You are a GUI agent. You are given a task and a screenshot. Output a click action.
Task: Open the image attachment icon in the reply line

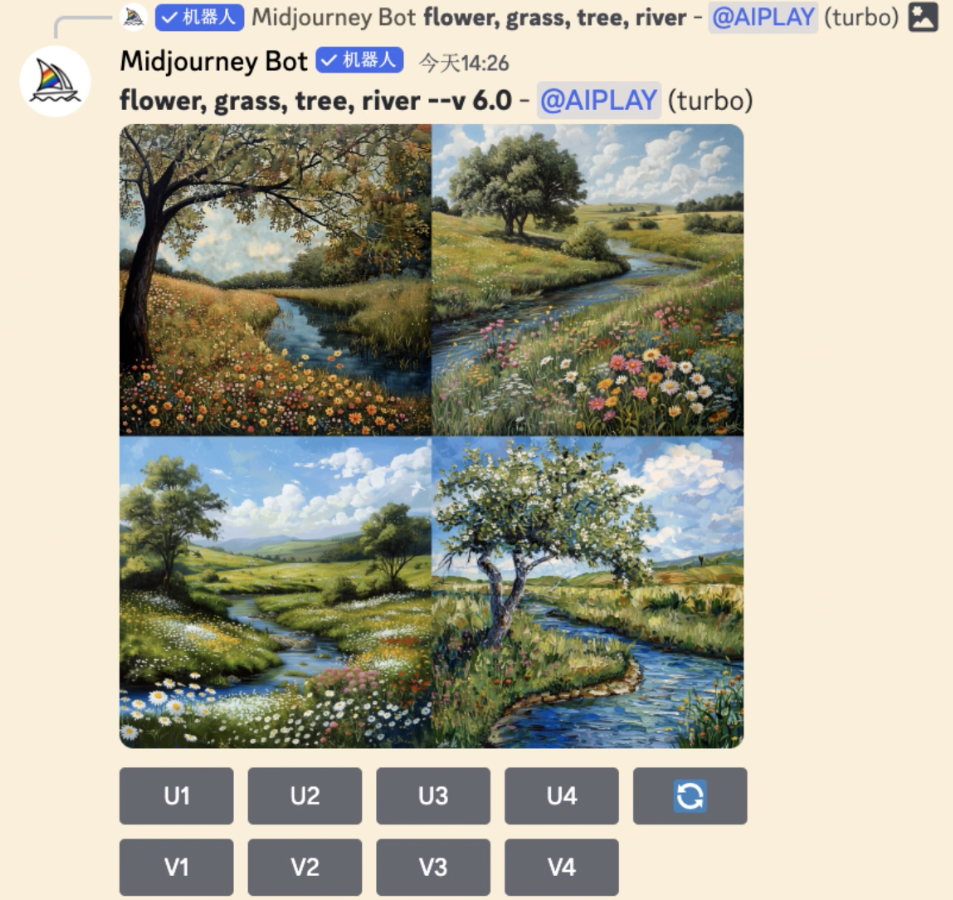923,17
